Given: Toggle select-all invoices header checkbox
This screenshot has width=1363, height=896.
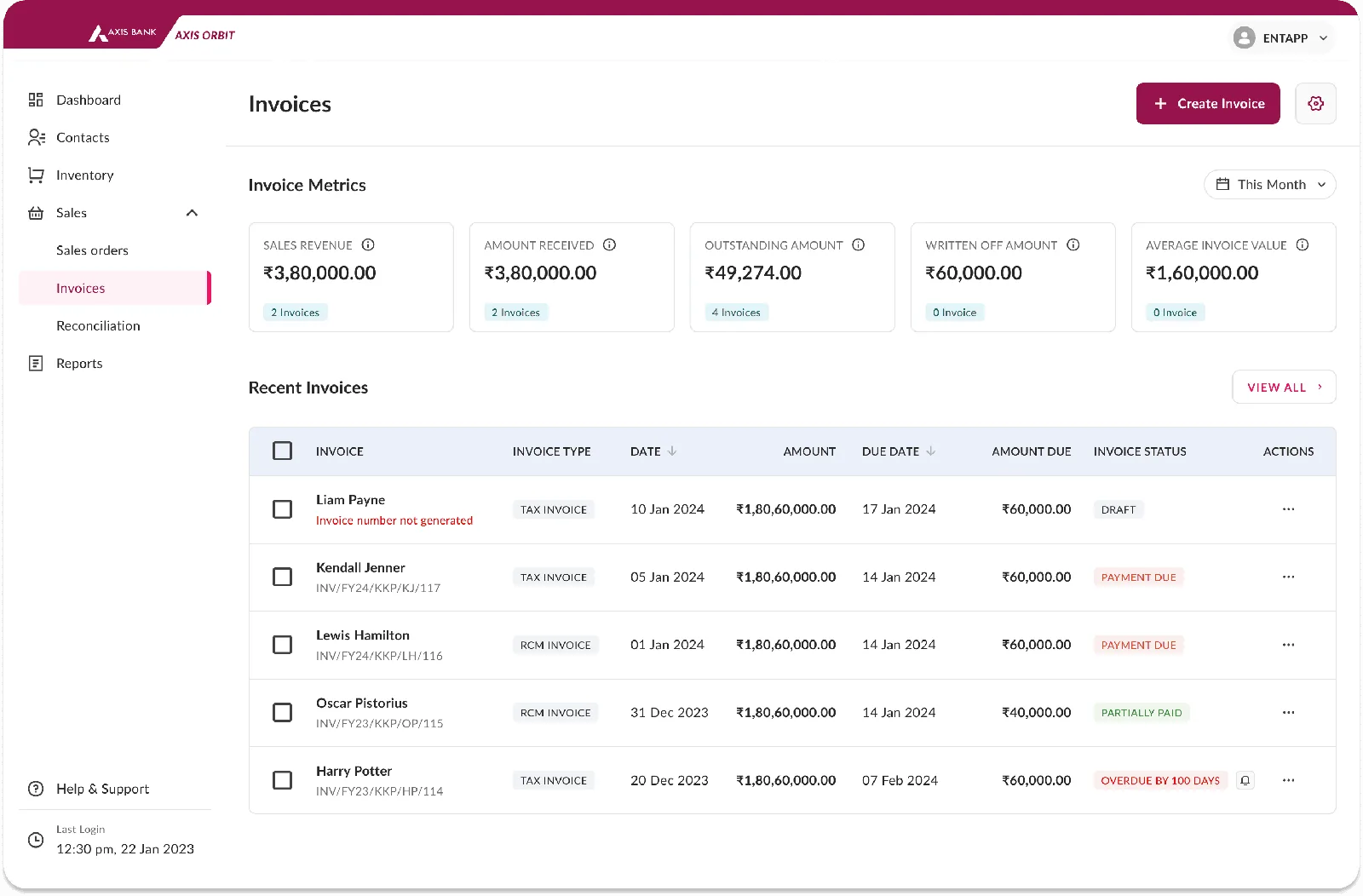Looking at the screenshot, I should pyautogui.click(x=282, y=451).
